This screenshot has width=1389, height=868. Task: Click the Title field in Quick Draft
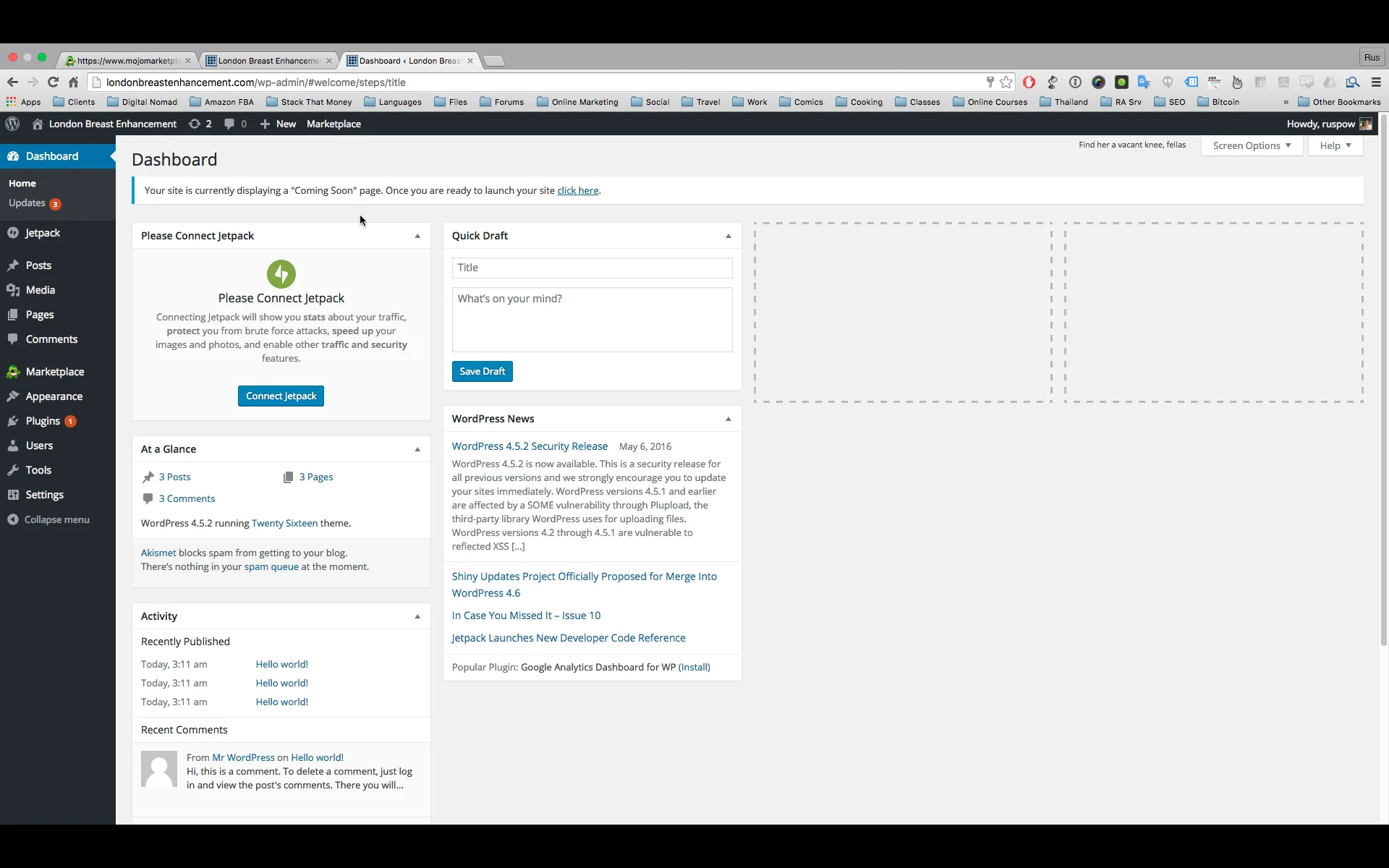[592, 268]
